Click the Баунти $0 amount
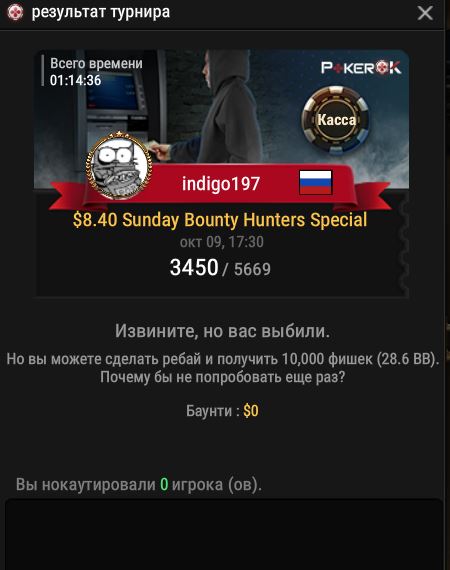 pos(251,411)
